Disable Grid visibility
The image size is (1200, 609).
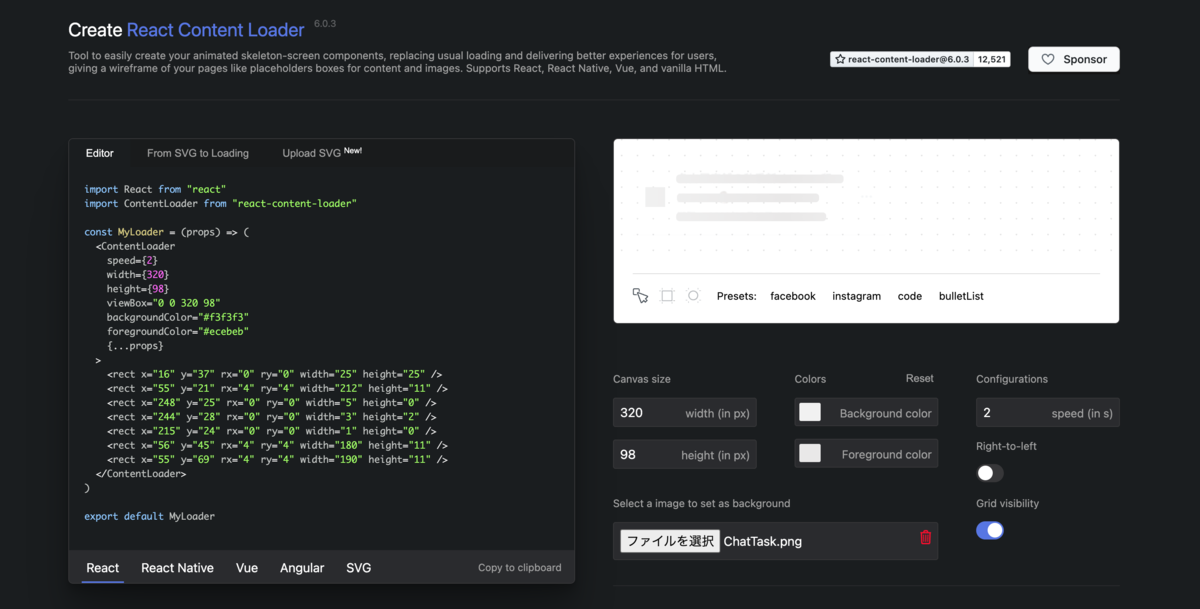click(x=990, y=530)
